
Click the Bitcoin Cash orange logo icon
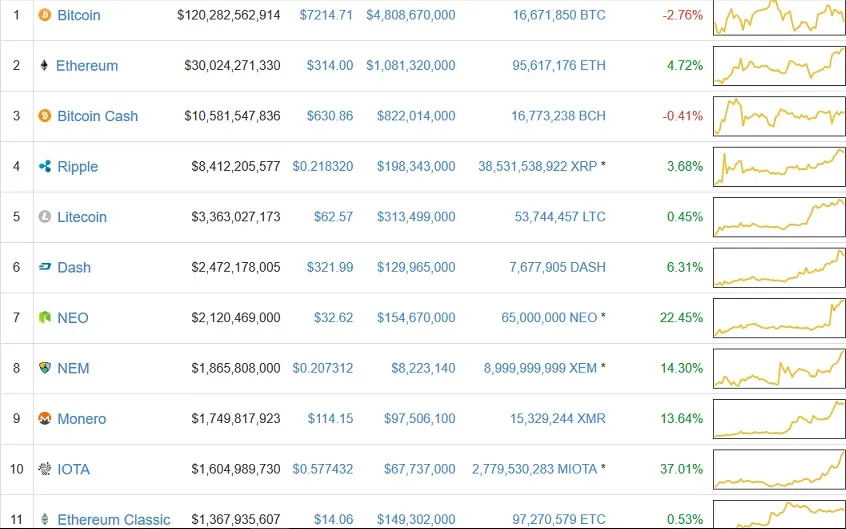tap(44, 116)
